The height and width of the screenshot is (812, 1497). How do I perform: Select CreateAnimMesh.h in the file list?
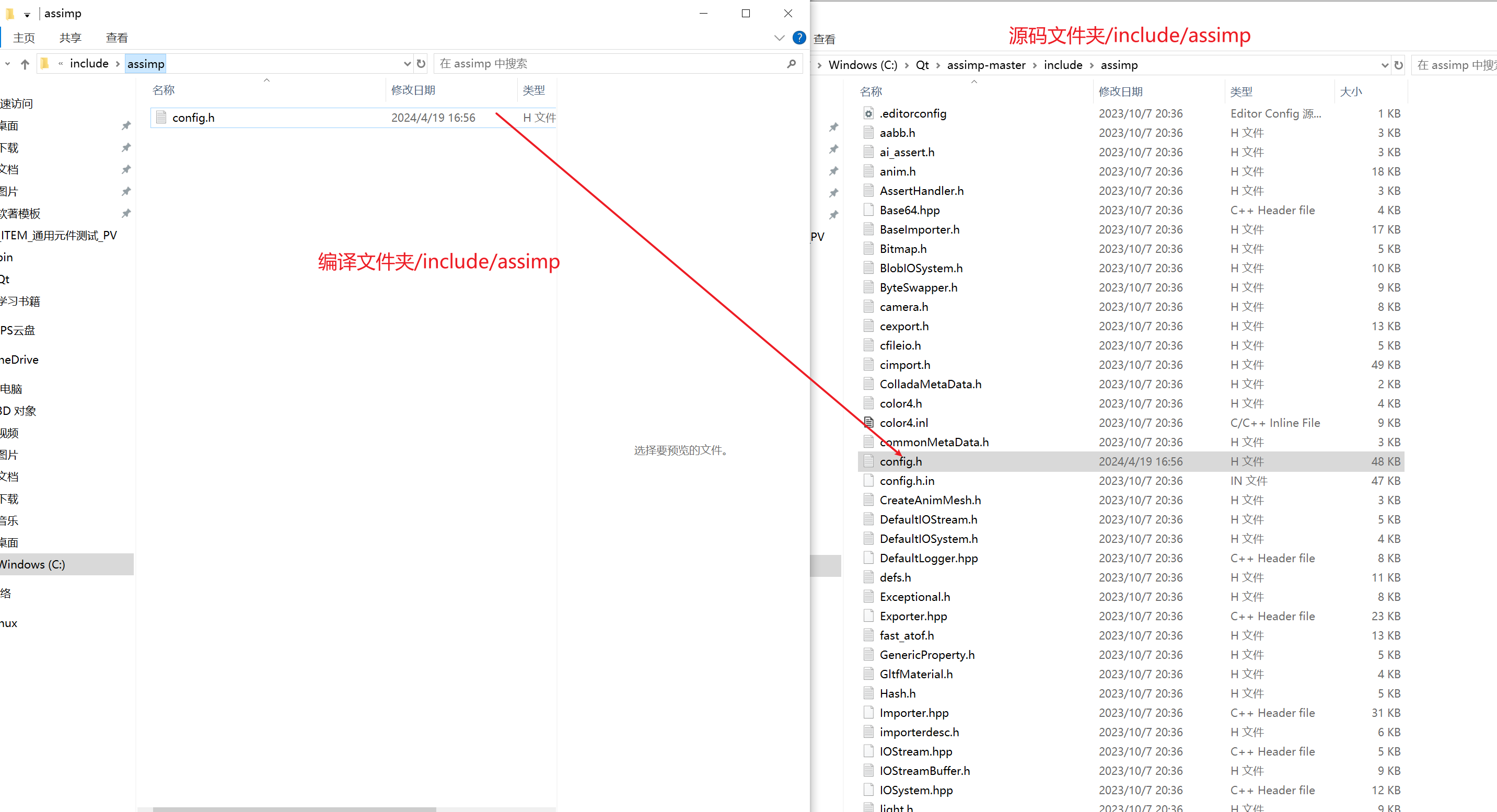1131,500
